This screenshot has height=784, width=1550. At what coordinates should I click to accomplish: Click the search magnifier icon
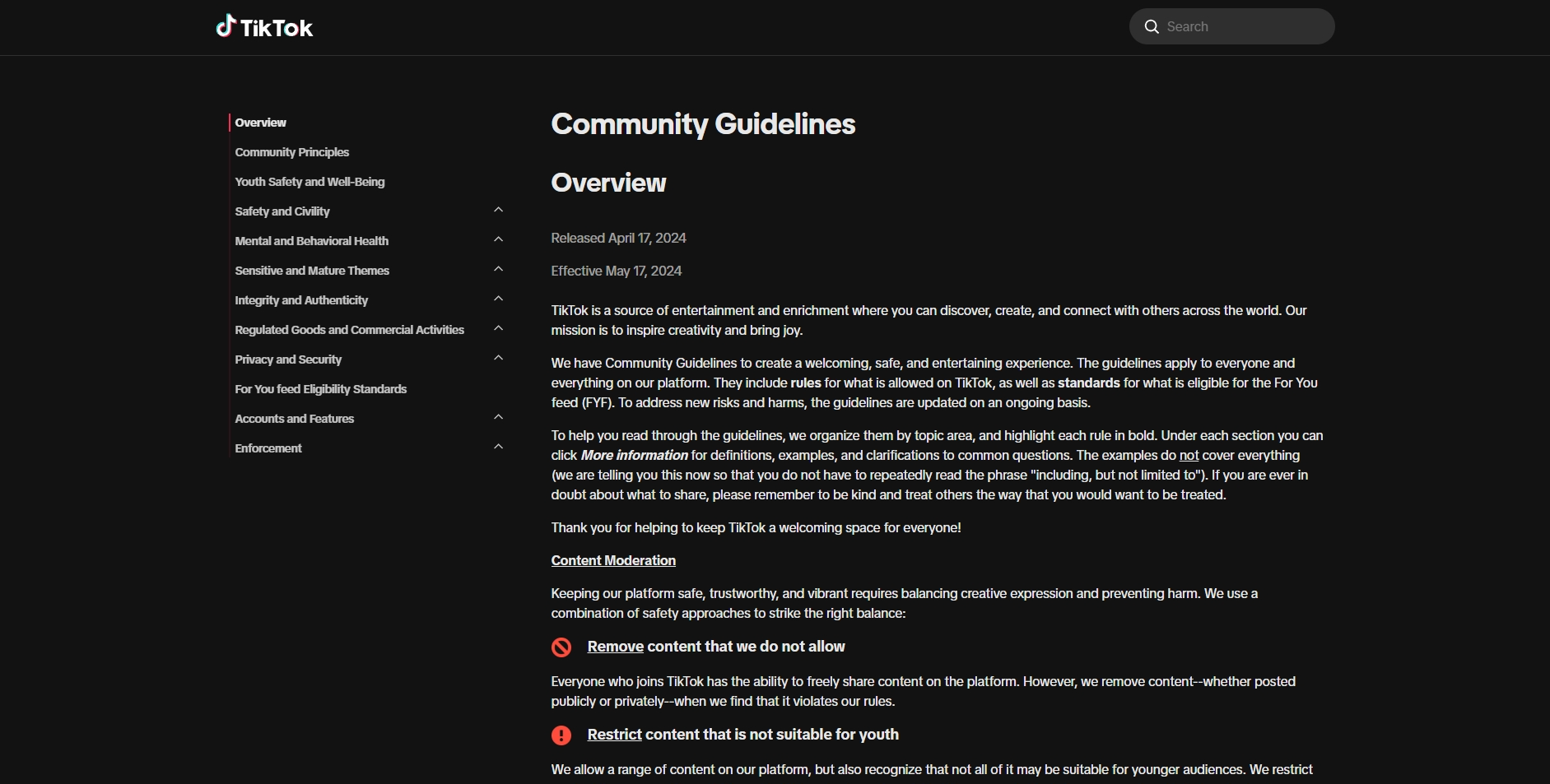pyautogui.click(x=1152, y=26)
